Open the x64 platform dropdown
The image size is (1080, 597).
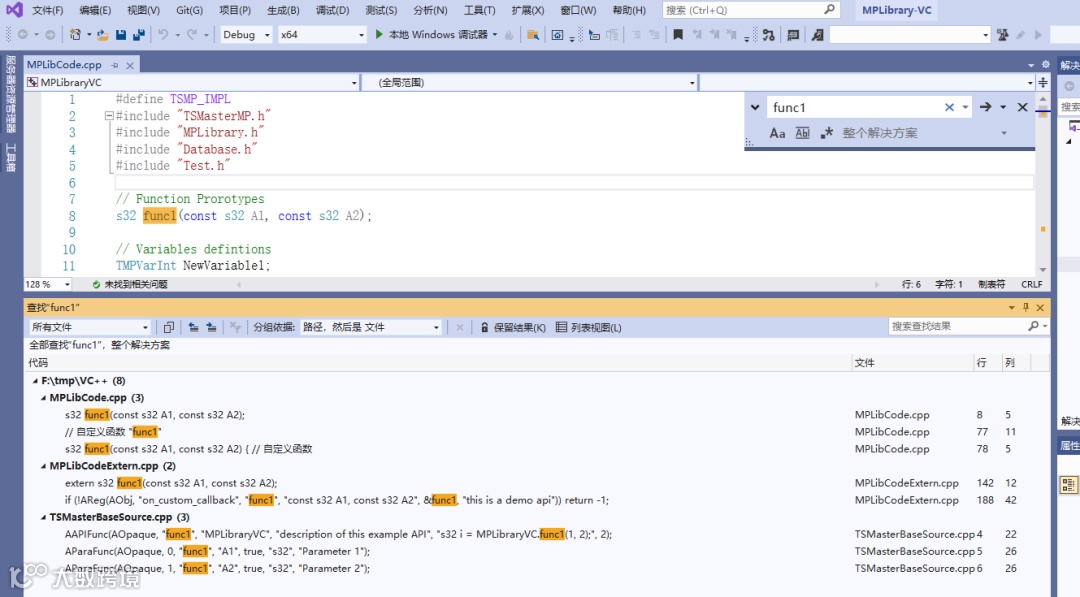[x=322, y=34]
